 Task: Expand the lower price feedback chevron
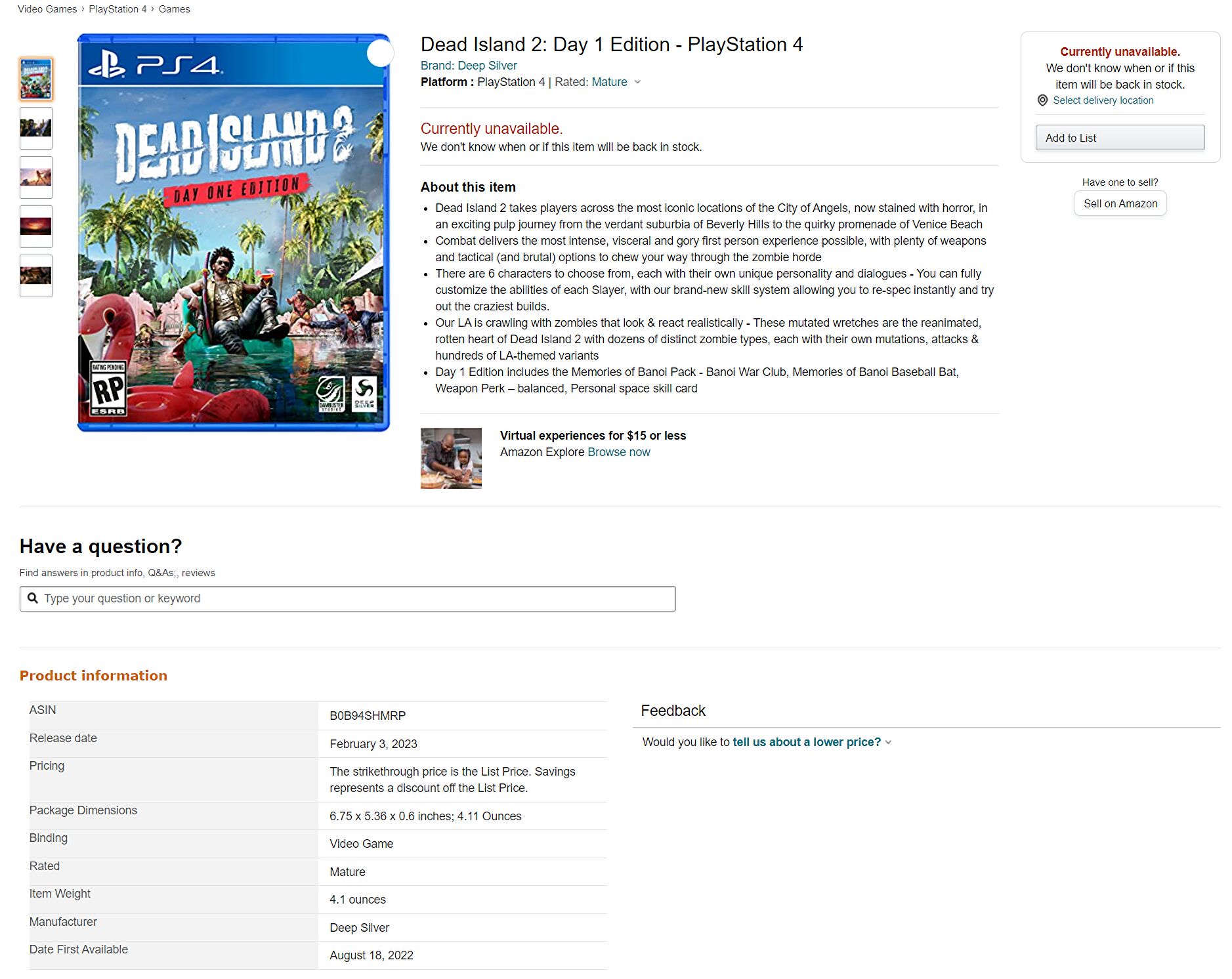pyautogui.click(x=888, y=742)
